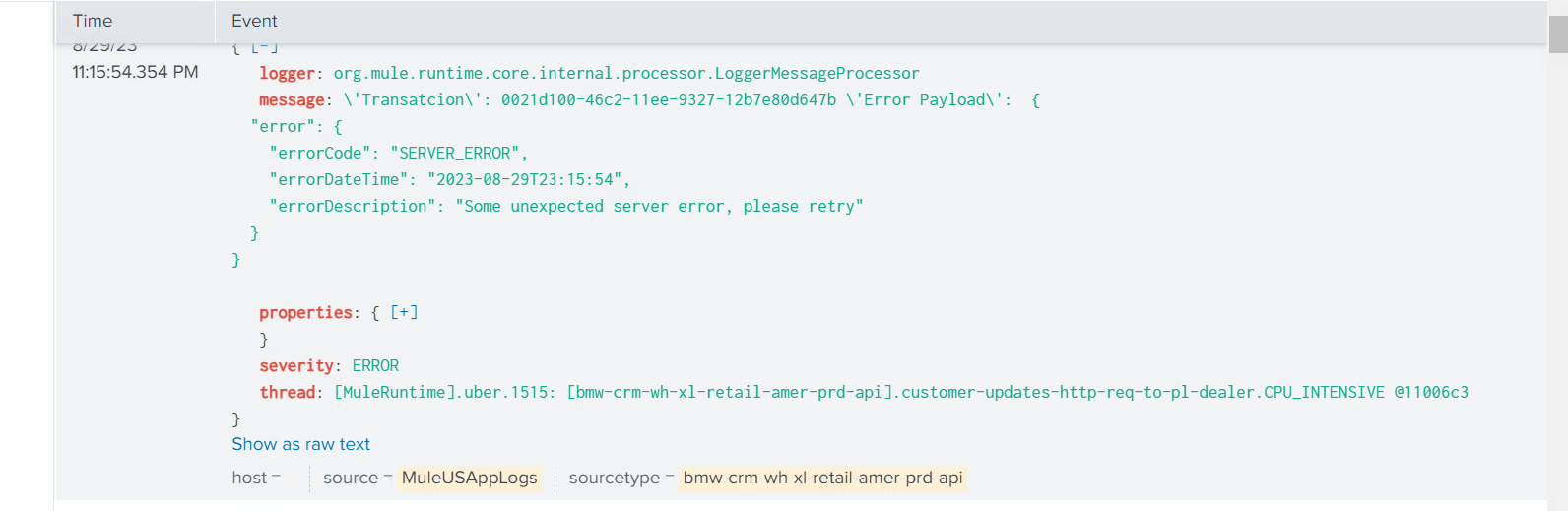Screen dimensions: 1568x511
Task: Click the ERROR severity value
Action: pyautogui.click(x=375, y=365)
